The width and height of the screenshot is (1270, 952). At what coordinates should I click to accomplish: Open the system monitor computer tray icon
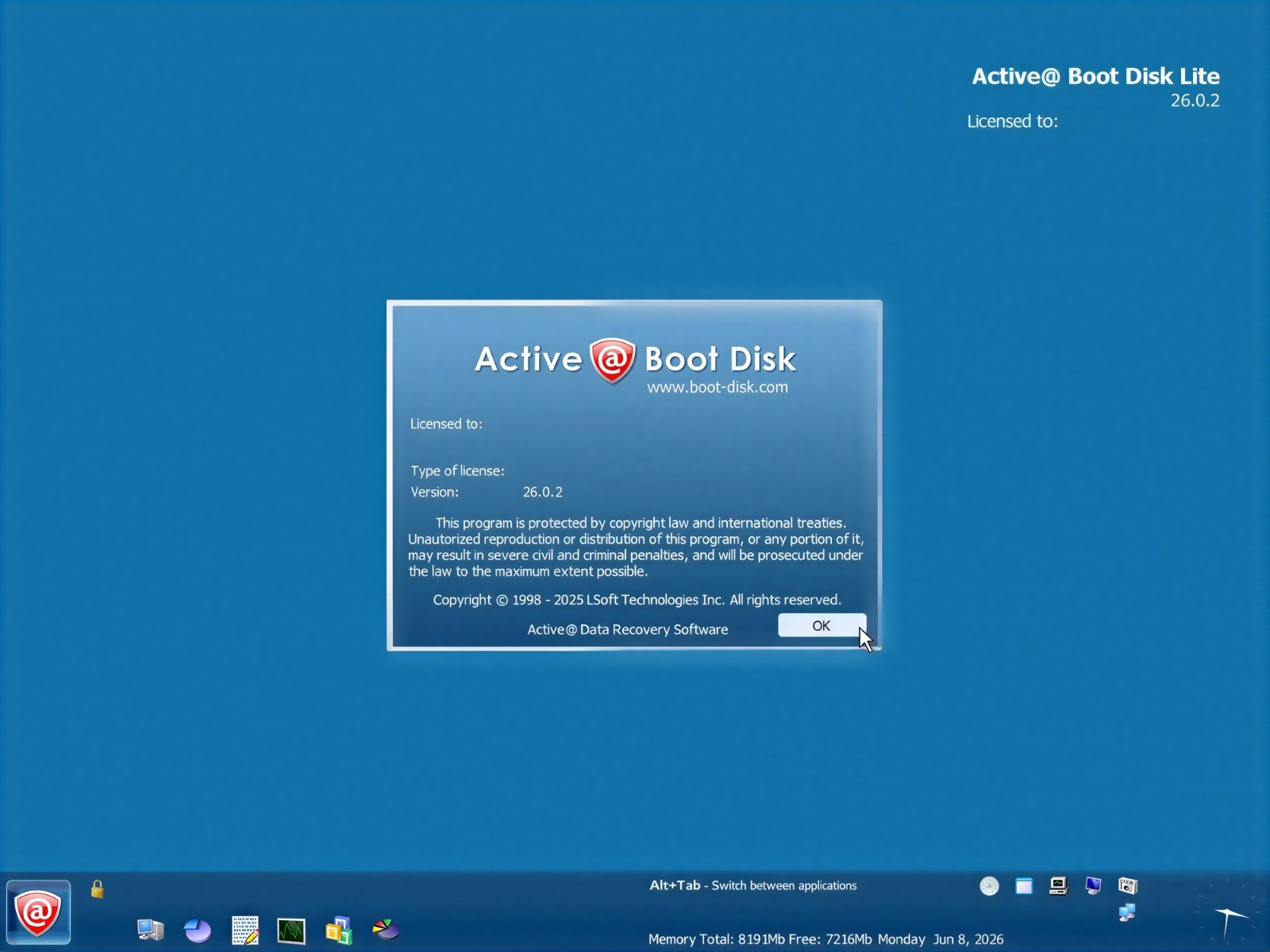click(1058, 885)
